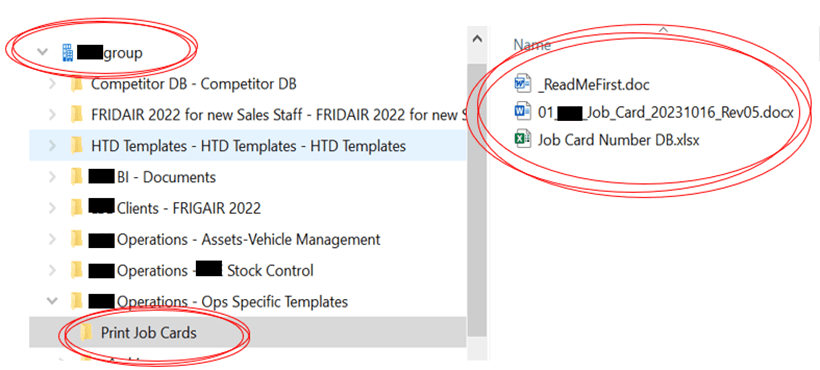Screen dimensions: 820x370
Task: Click the Stock Control folder icon
Action: pos(77,271)
